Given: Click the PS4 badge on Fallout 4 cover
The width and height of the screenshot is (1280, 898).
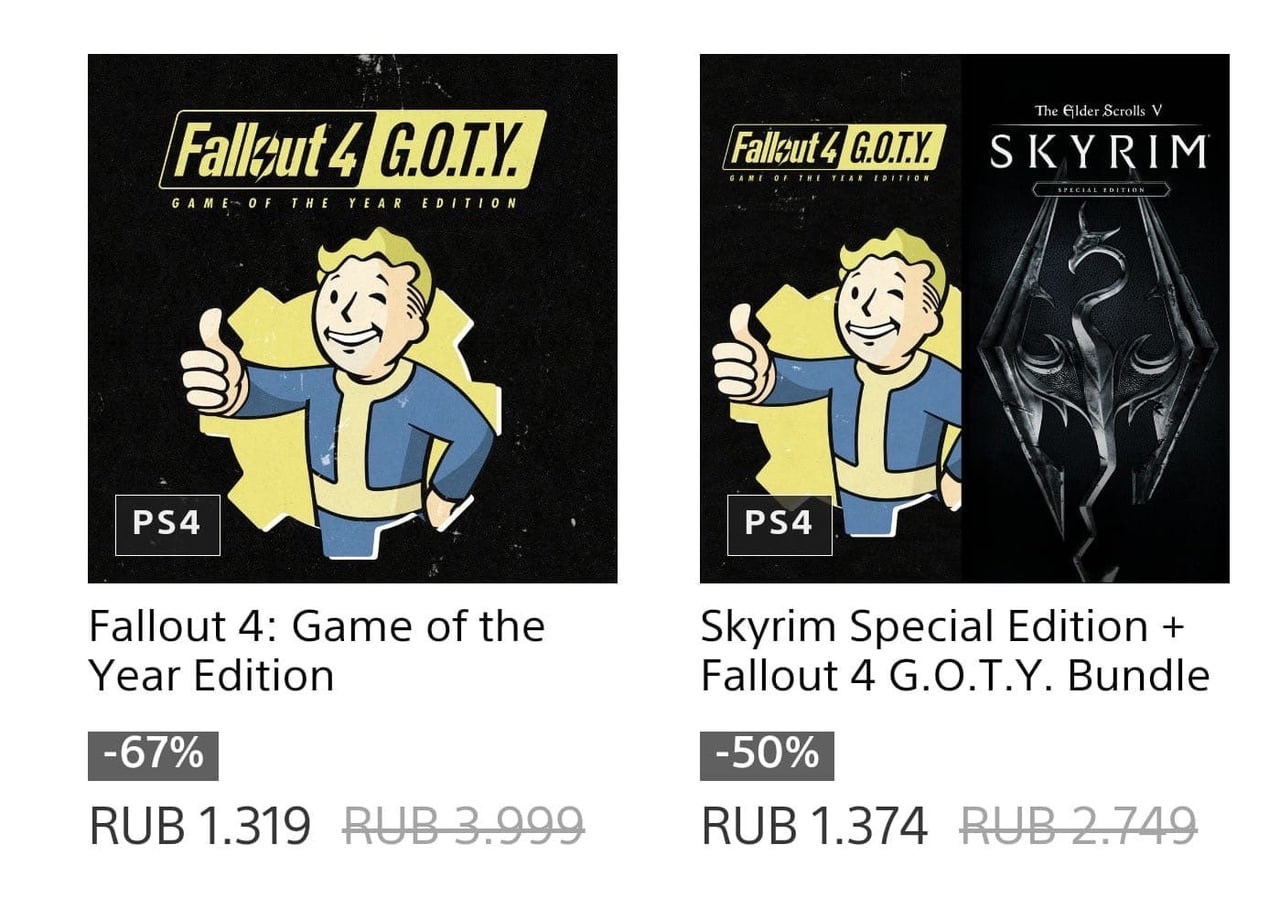Looking at the screenshot, I should point(167,524).
